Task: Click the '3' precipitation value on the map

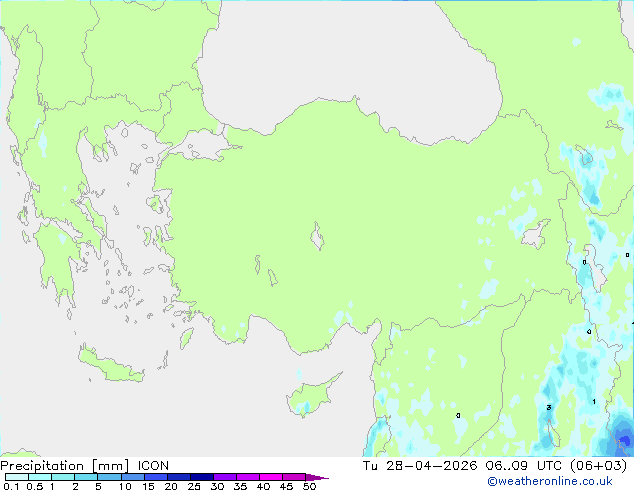Action: coord(549,407)
